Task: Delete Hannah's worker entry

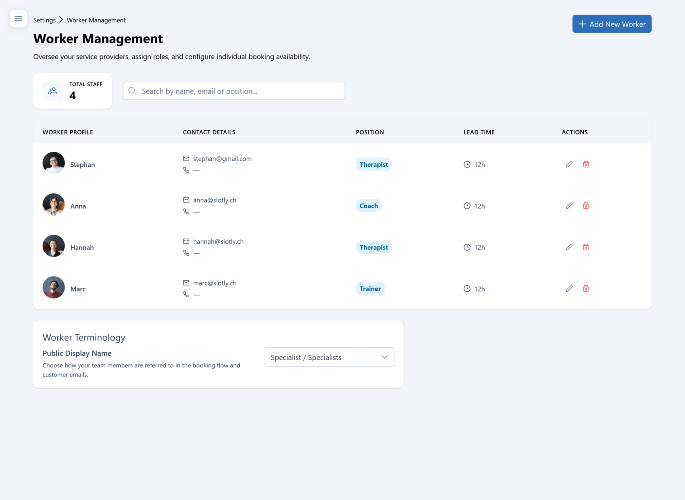Action: tap(586, 247)
